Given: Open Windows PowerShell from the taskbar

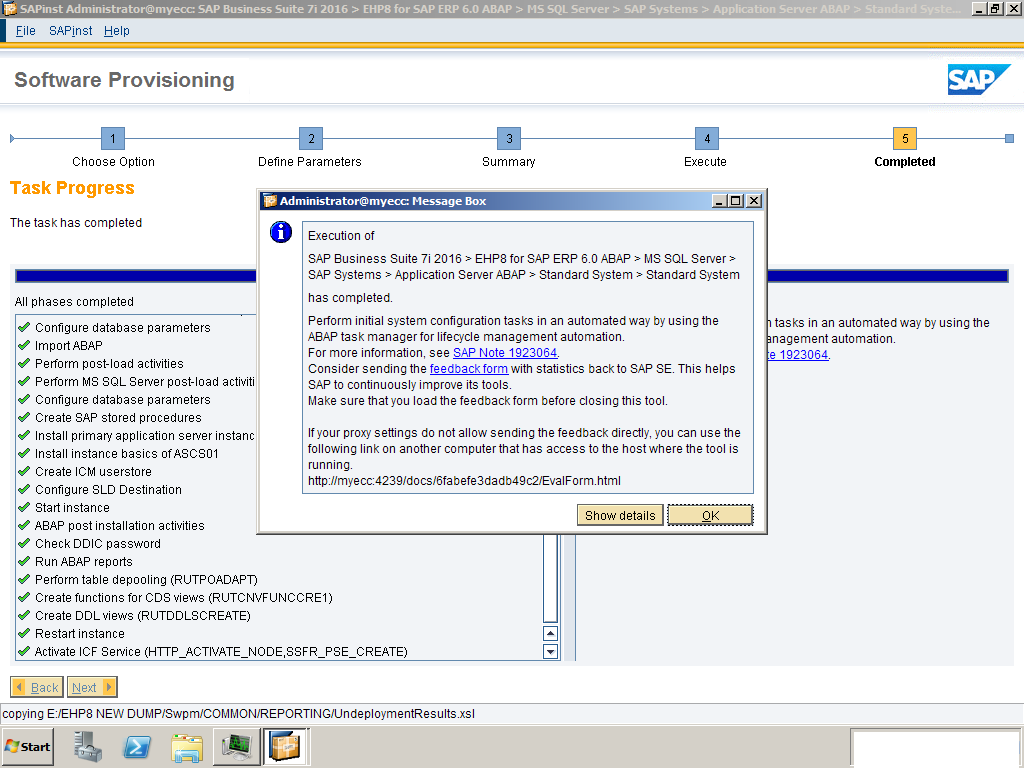Looking at the screenshot, I should tap(137, 746).
